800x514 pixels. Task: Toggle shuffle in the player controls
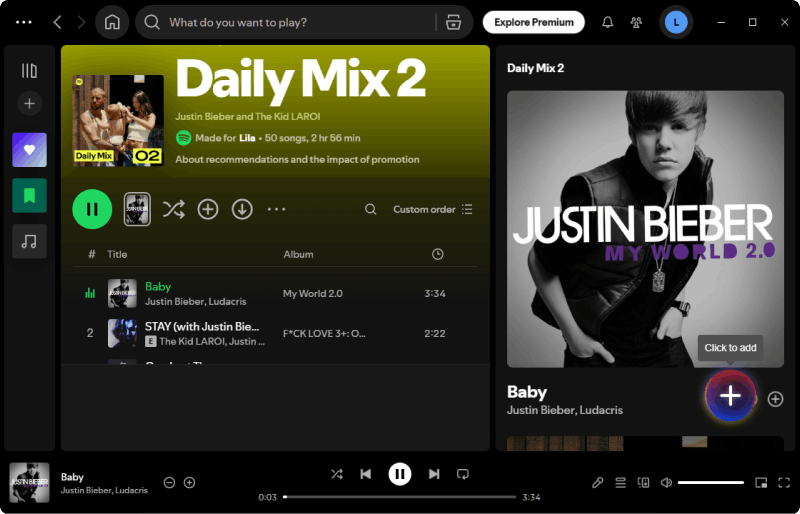(x=337, y=474)
